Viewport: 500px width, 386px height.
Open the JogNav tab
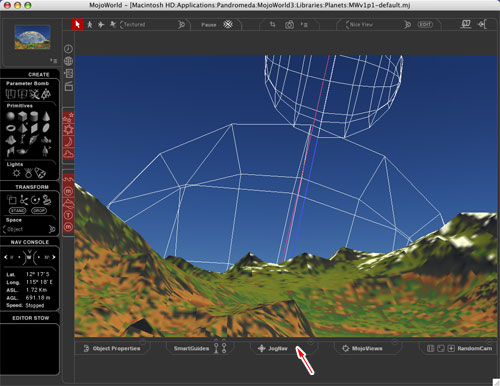tap(273, 349)
